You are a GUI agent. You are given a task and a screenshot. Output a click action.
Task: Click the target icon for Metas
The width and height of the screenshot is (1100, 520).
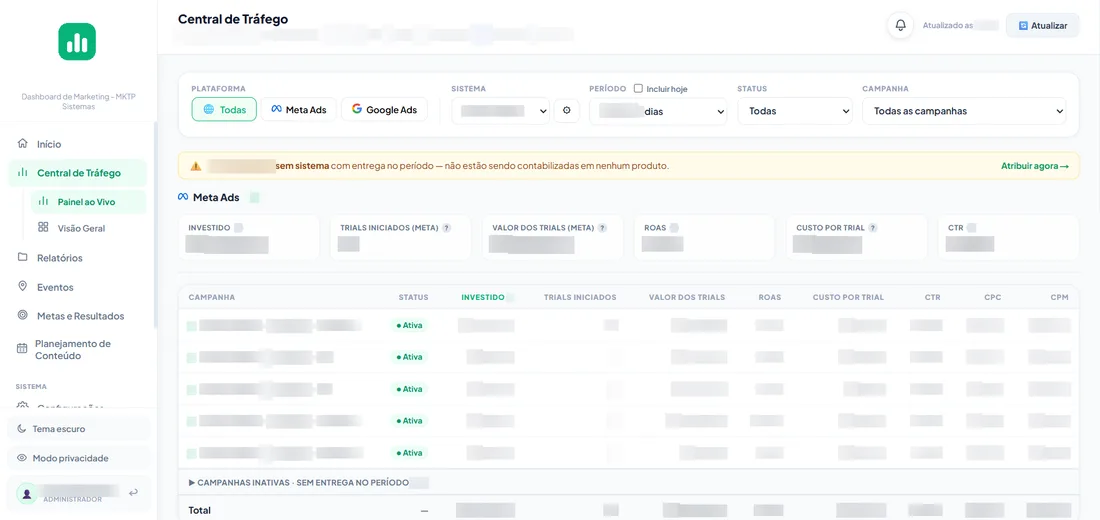22,315
